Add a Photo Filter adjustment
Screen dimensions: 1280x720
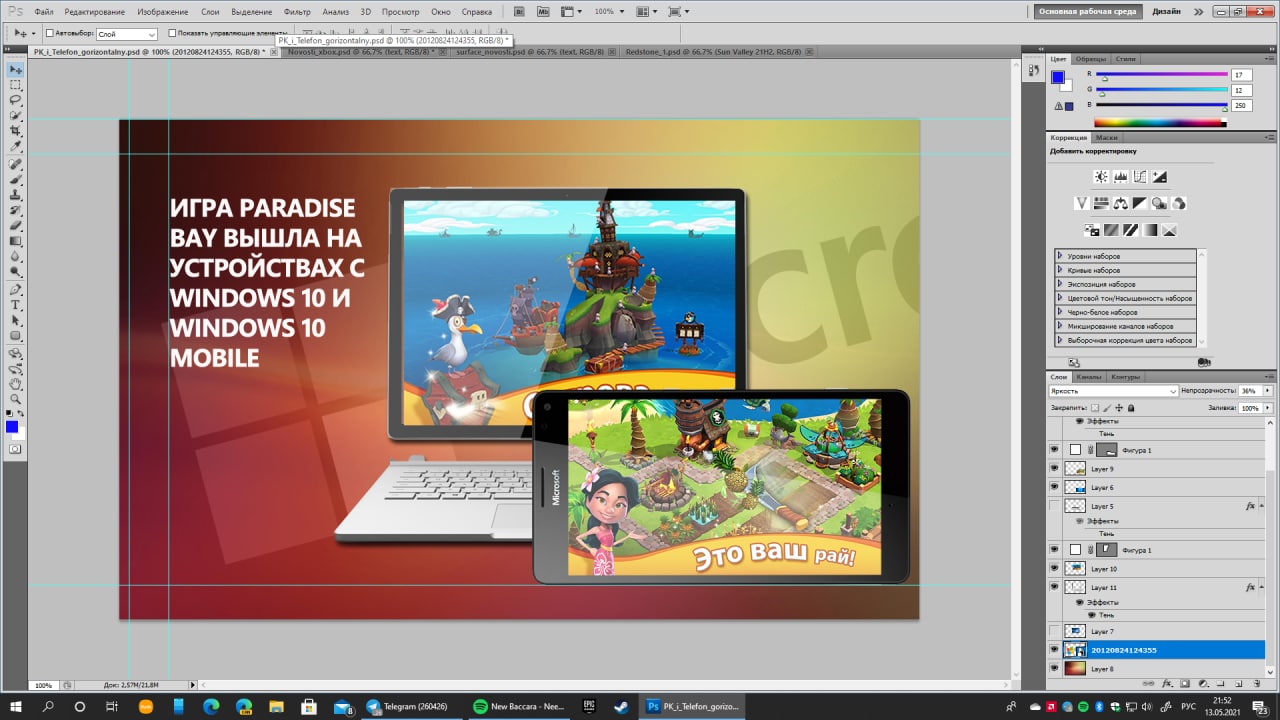tap(1159, 203)
